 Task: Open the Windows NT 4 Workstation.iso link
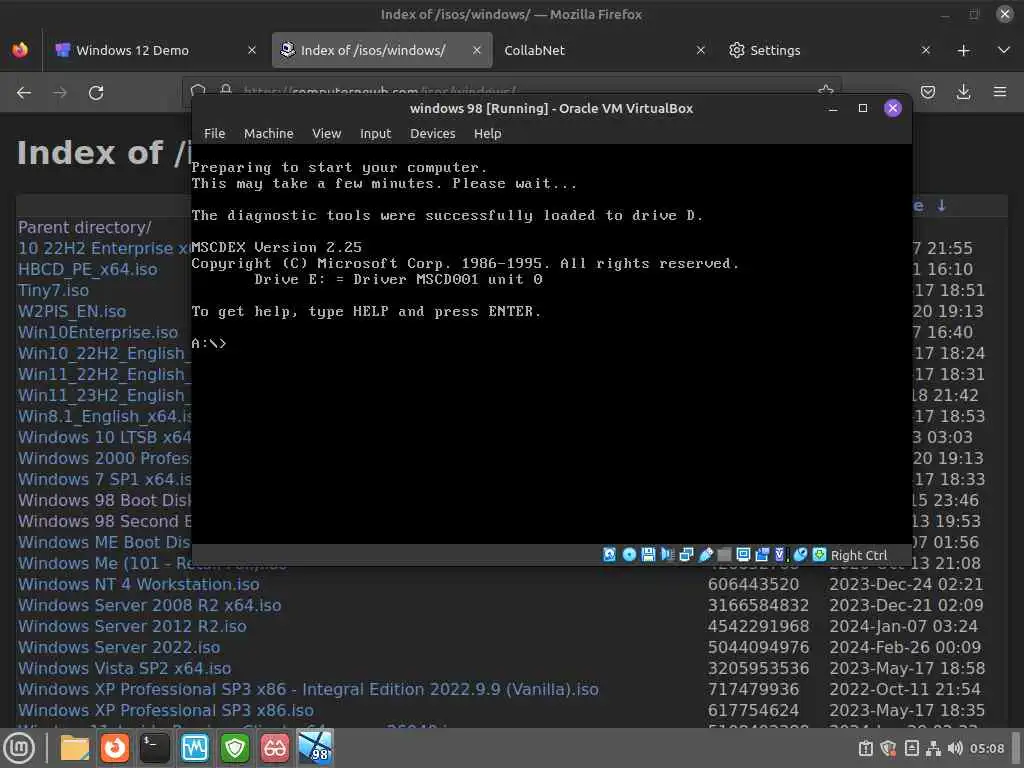coord(138,584)
